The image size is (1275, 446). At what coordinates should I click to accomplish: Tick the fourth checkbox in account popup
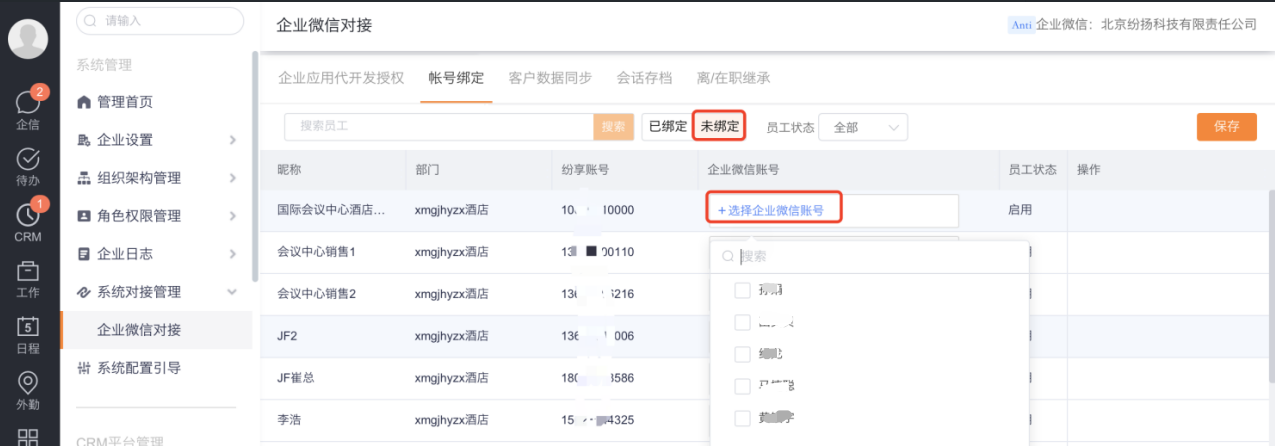tap(742, 386)
